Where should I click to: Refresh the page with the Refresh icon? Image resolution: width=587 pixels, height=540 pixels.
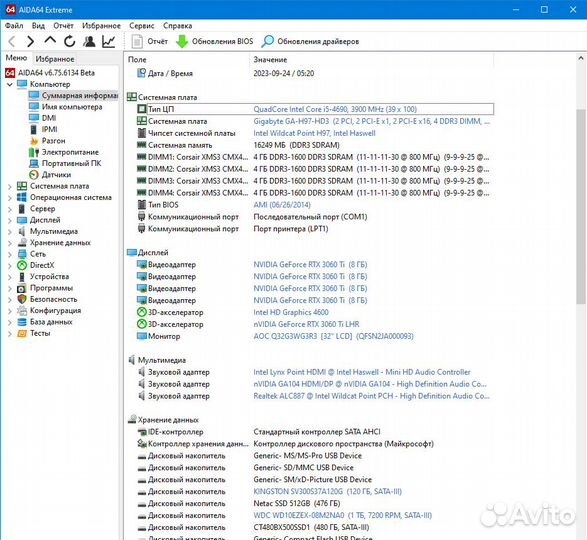(70, 41)
